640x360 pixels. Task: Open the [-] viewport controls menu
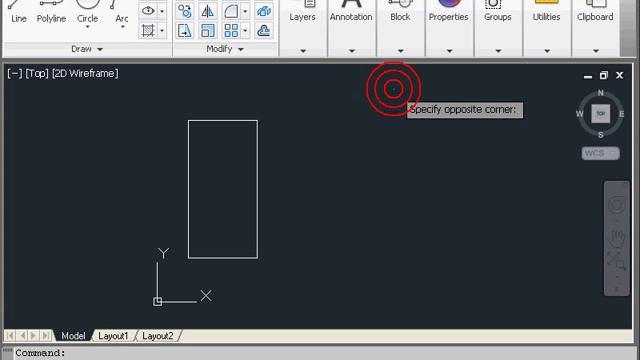[15, 73]
